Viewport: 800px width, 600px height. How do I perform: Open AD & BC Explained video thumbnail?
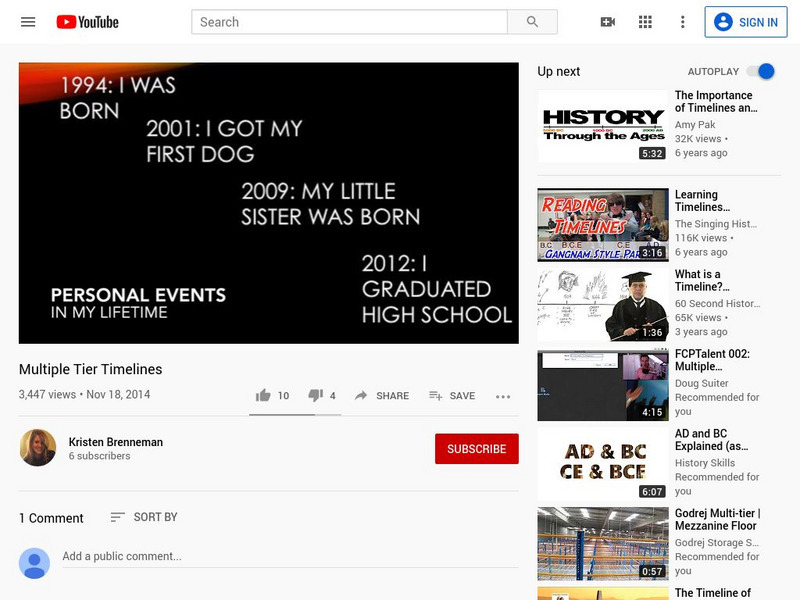(602, 465)
